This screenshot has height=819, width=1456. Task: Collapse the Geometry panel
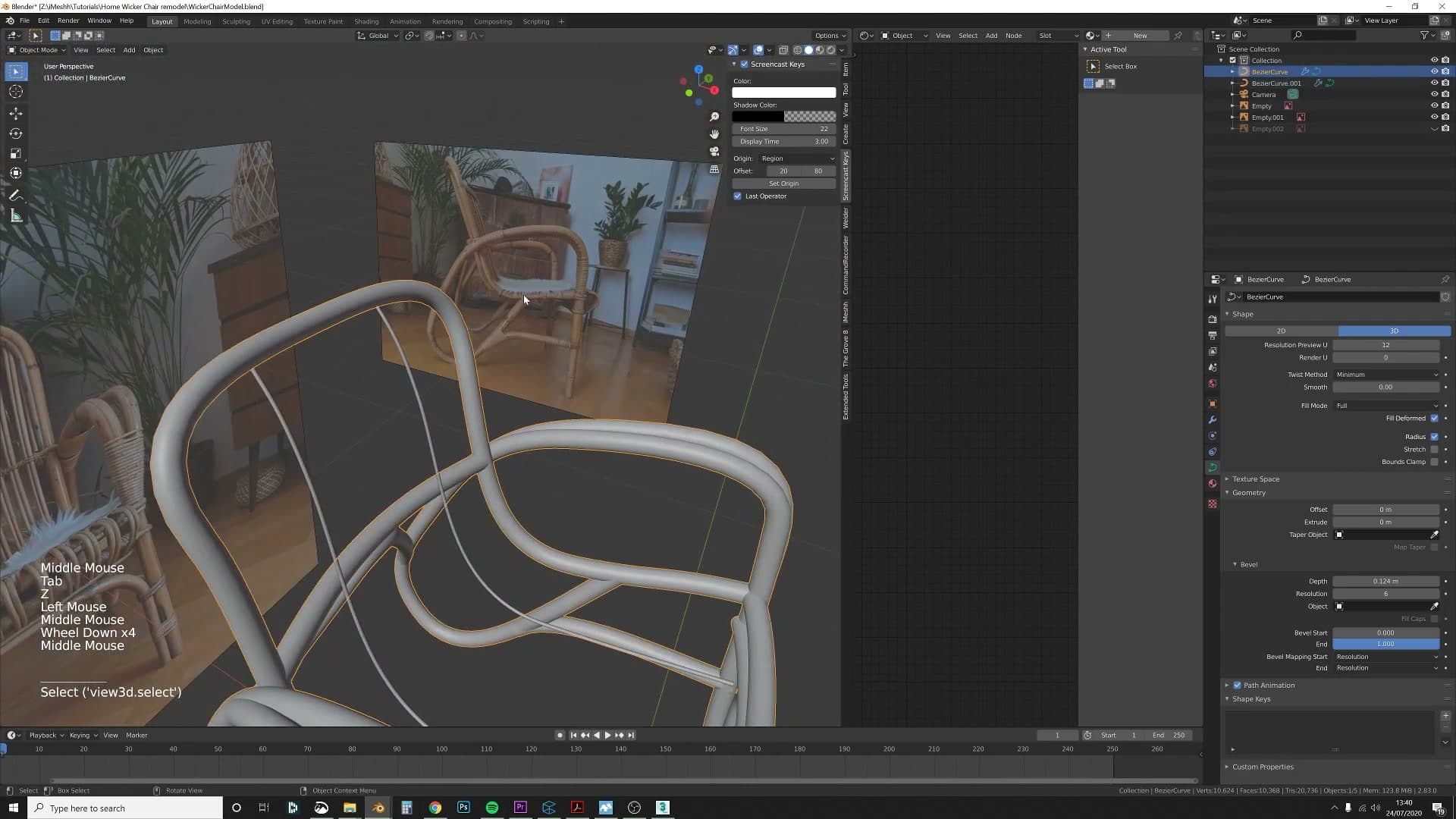(x=1248, y=493)
